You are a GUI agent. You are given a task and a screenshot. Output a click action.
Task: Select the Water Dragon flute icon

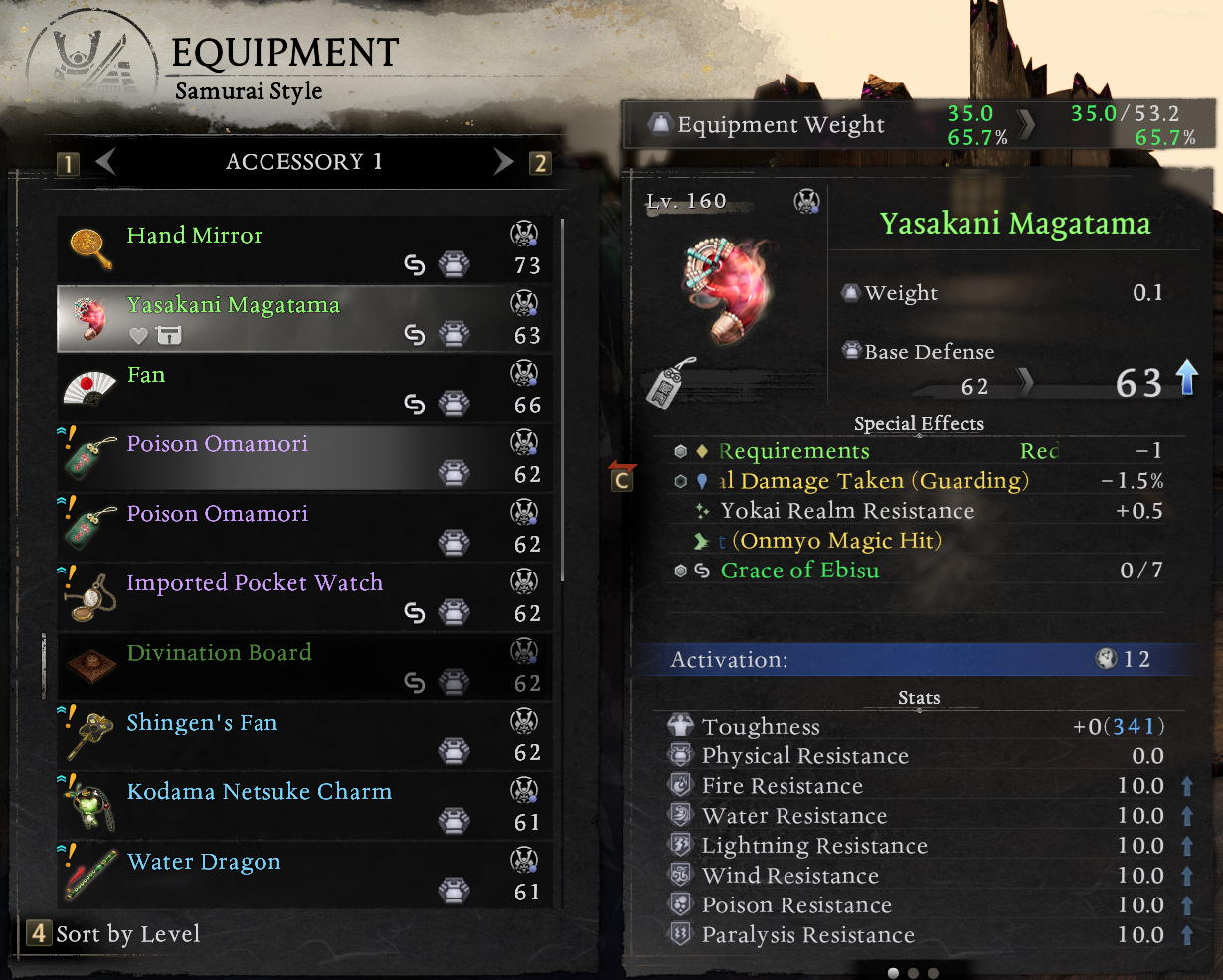pos(89,873)
